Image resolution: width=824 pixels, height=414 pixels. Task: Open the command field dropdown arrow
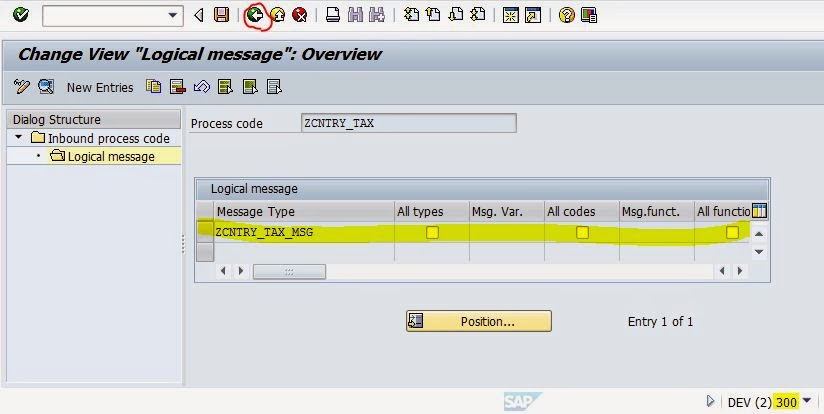coord(173,16)
